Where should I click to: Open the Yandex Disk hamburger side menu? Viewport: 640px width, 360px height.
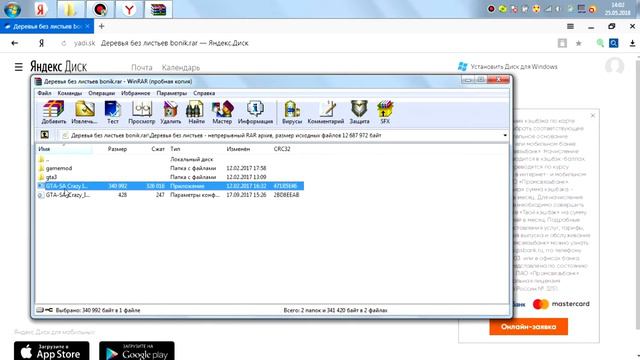[18, 67]
